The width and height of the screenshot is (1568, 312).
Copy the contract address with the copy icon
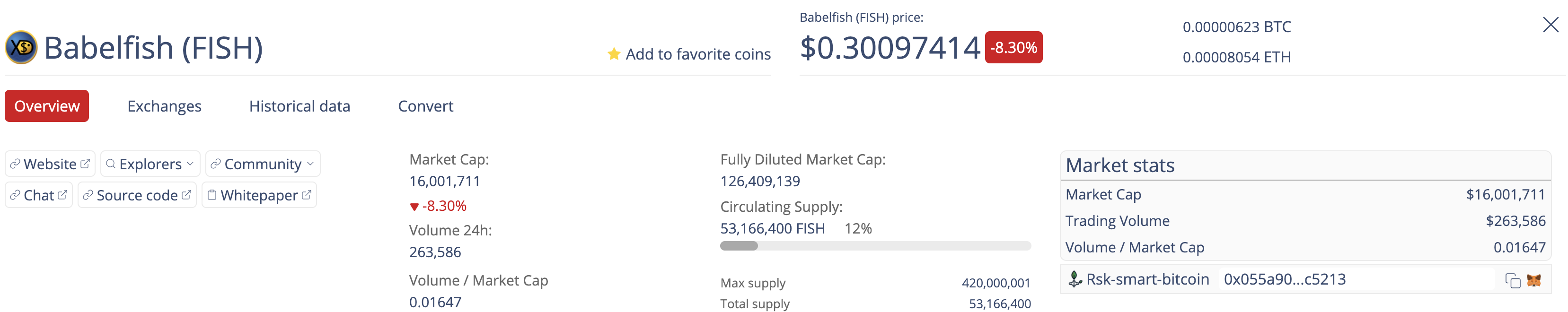1513,280
